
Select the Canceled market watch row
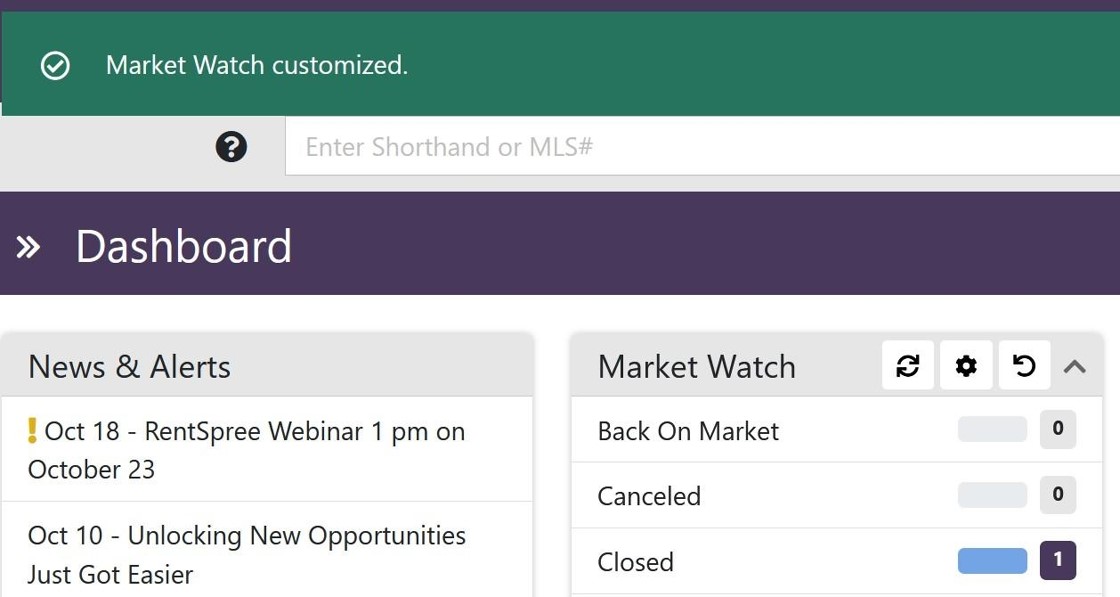(x=836, y=496)
